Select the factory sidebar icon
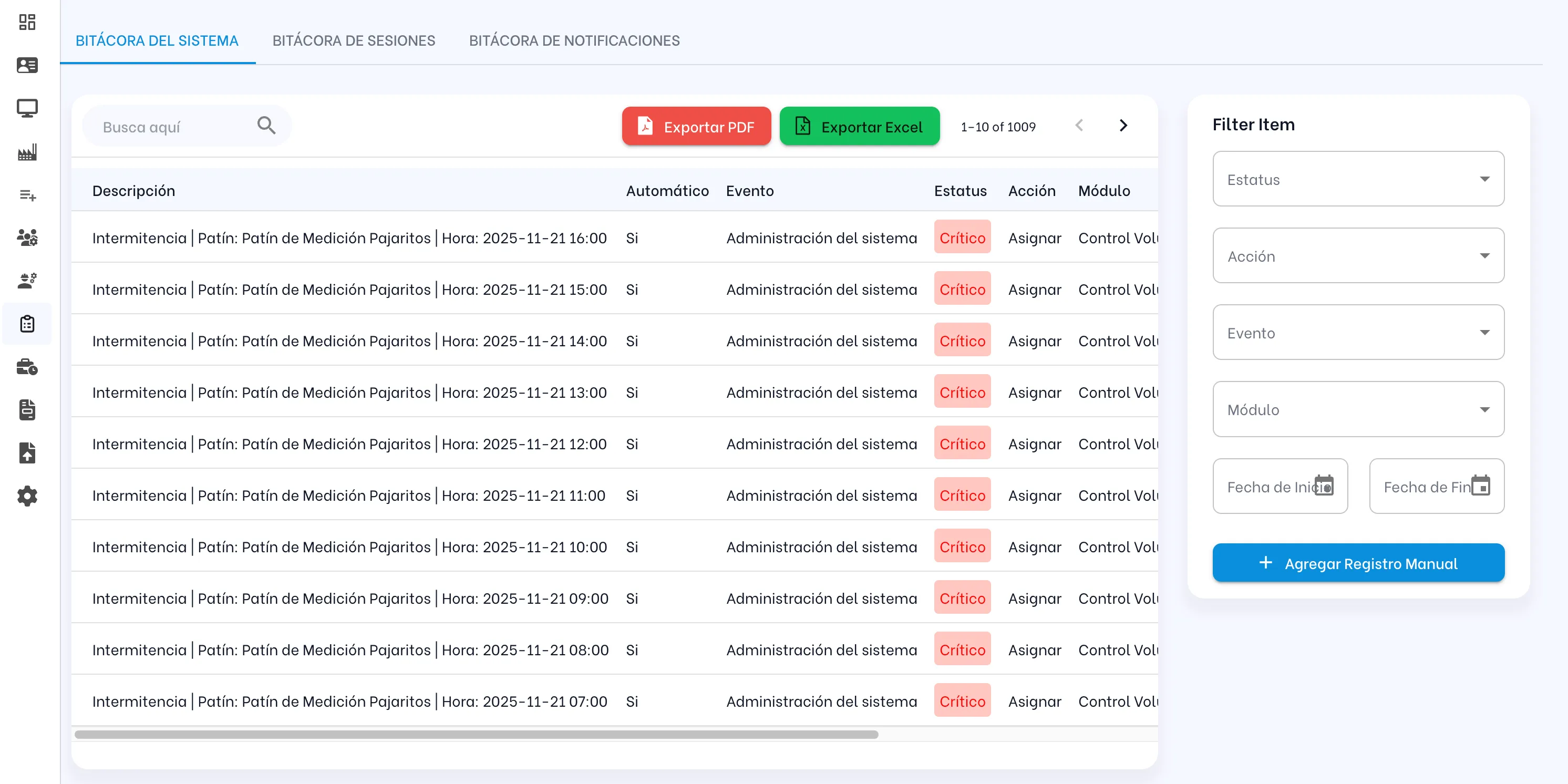 click(x=27, y=151)
